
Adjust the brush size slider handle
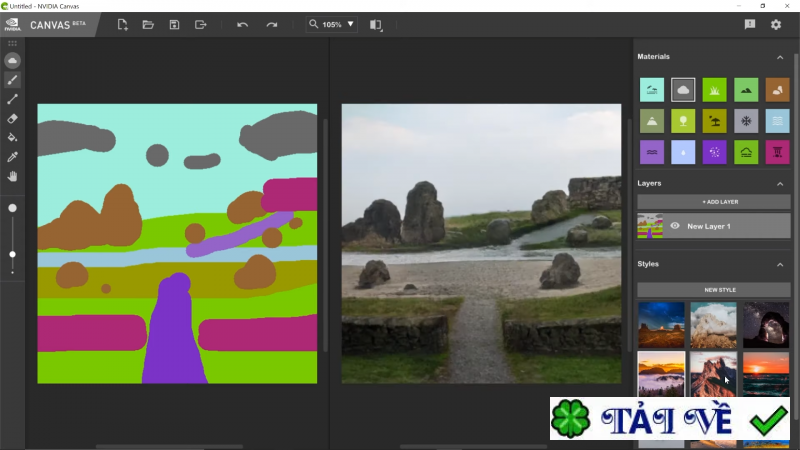tap(13, 254)
